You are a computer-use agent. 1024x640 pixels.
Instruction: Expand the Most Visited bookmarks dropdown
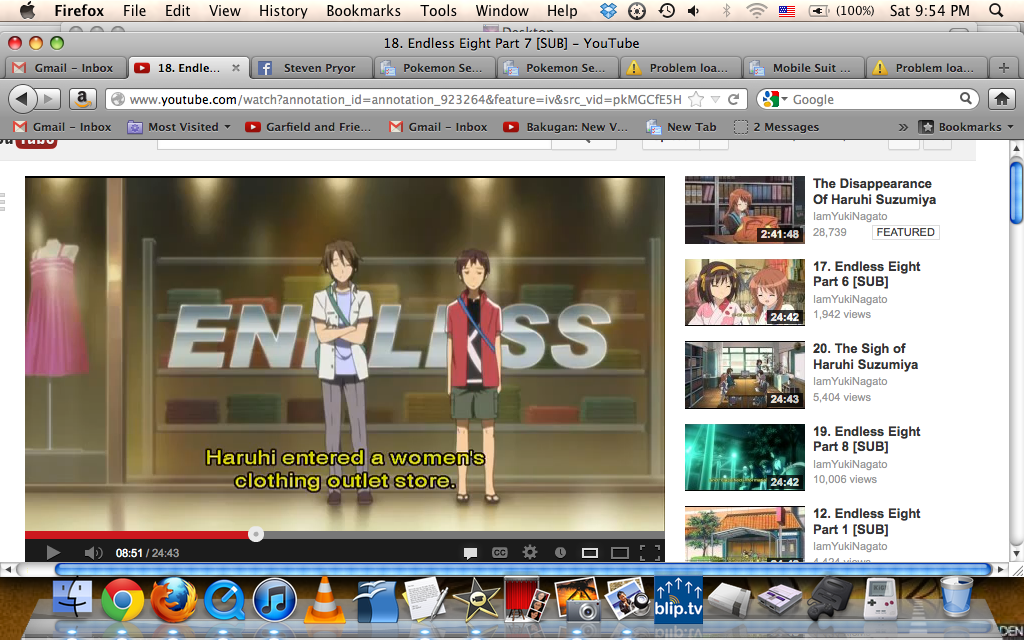point(180,126)
